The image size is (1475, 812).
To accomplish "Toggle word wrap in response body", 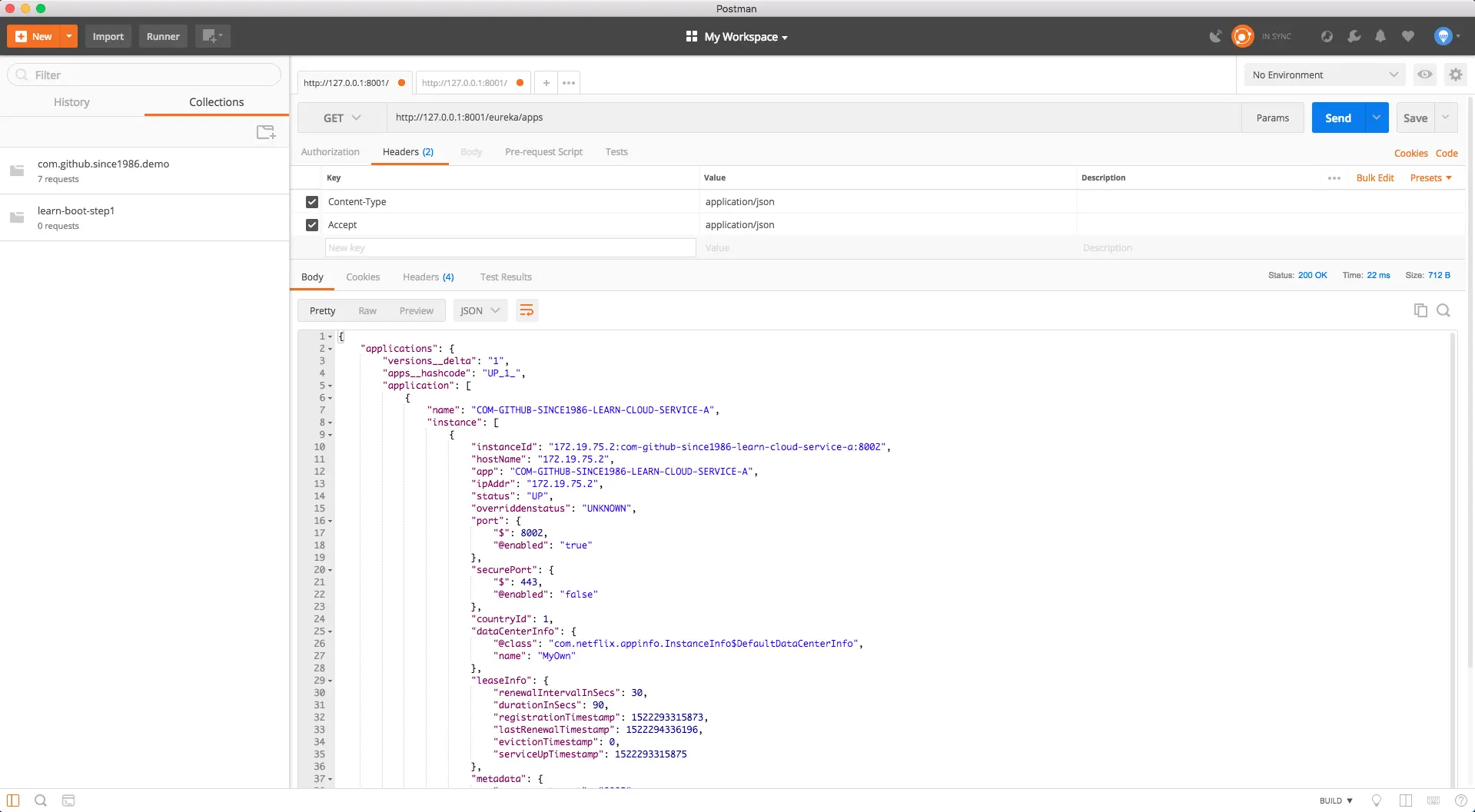I will coord(527,310).
